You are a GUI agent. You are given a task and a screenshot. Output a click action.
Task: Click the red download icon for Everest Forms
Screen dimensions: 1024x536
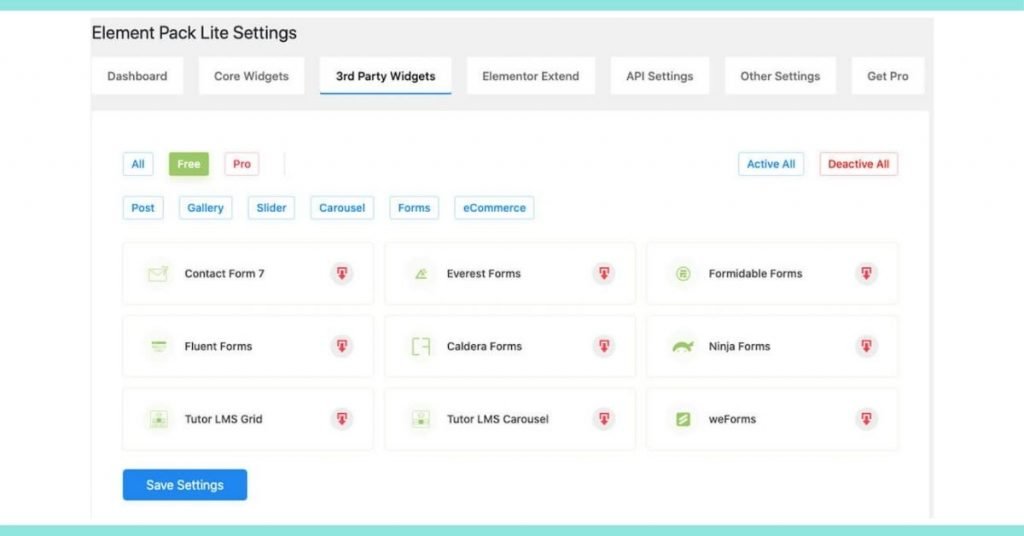604,273
